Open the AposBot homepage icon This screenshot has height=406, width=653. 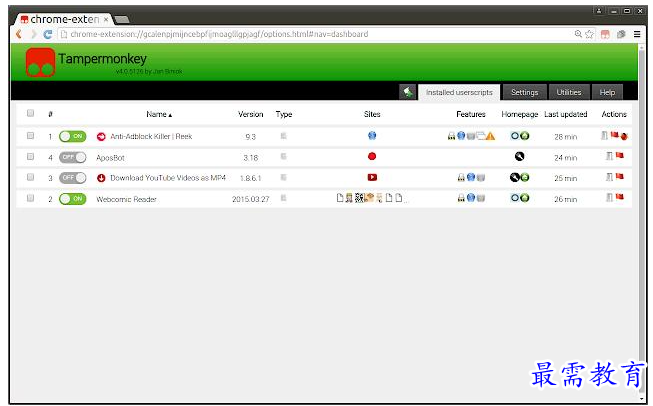(519, 157)
